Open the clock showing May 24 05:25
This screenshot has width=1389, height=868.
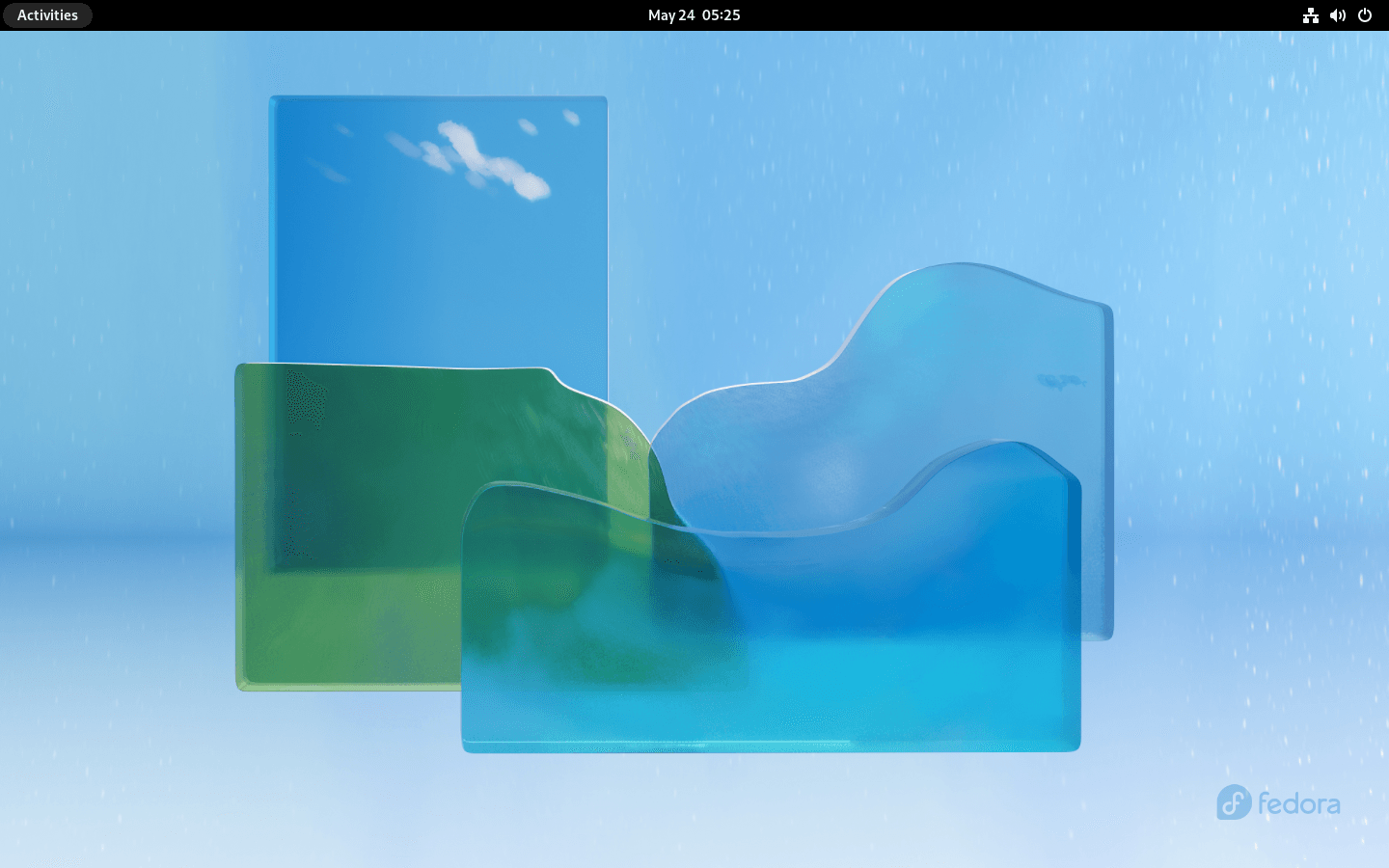point(694,15)
